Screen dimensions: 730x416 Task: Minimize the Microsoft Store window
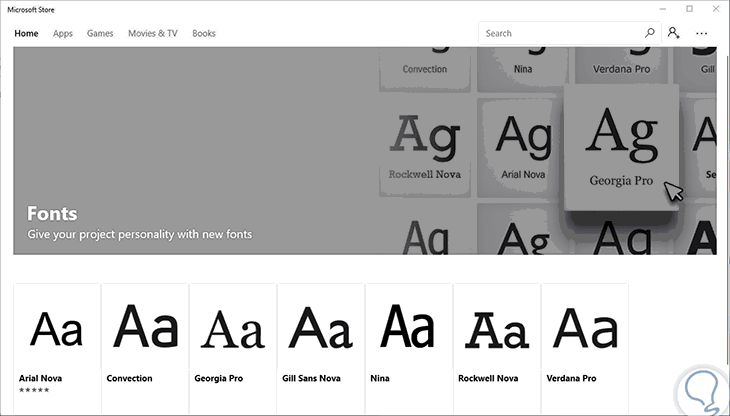(x=663, y=9)
